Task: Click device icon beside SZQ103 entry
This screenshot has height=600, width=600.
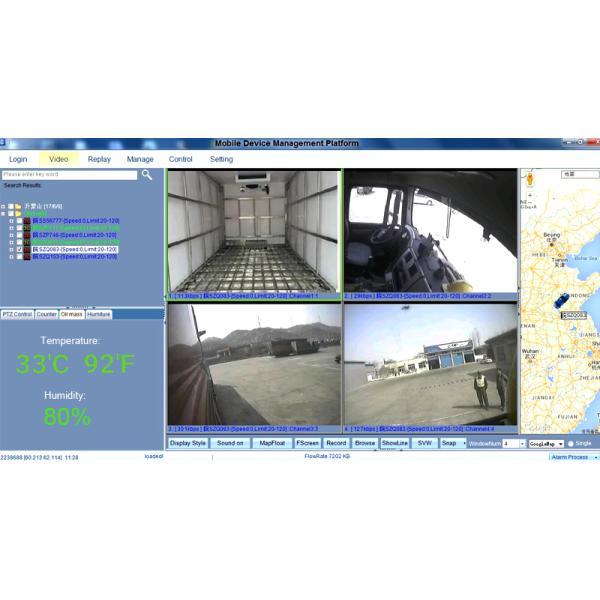Action: click(x=27, y=257)
